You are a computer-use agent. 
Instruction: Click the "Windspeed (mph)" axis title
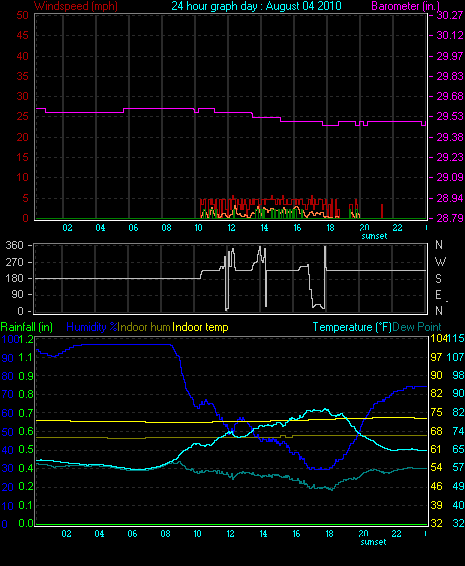coord(76,6)
